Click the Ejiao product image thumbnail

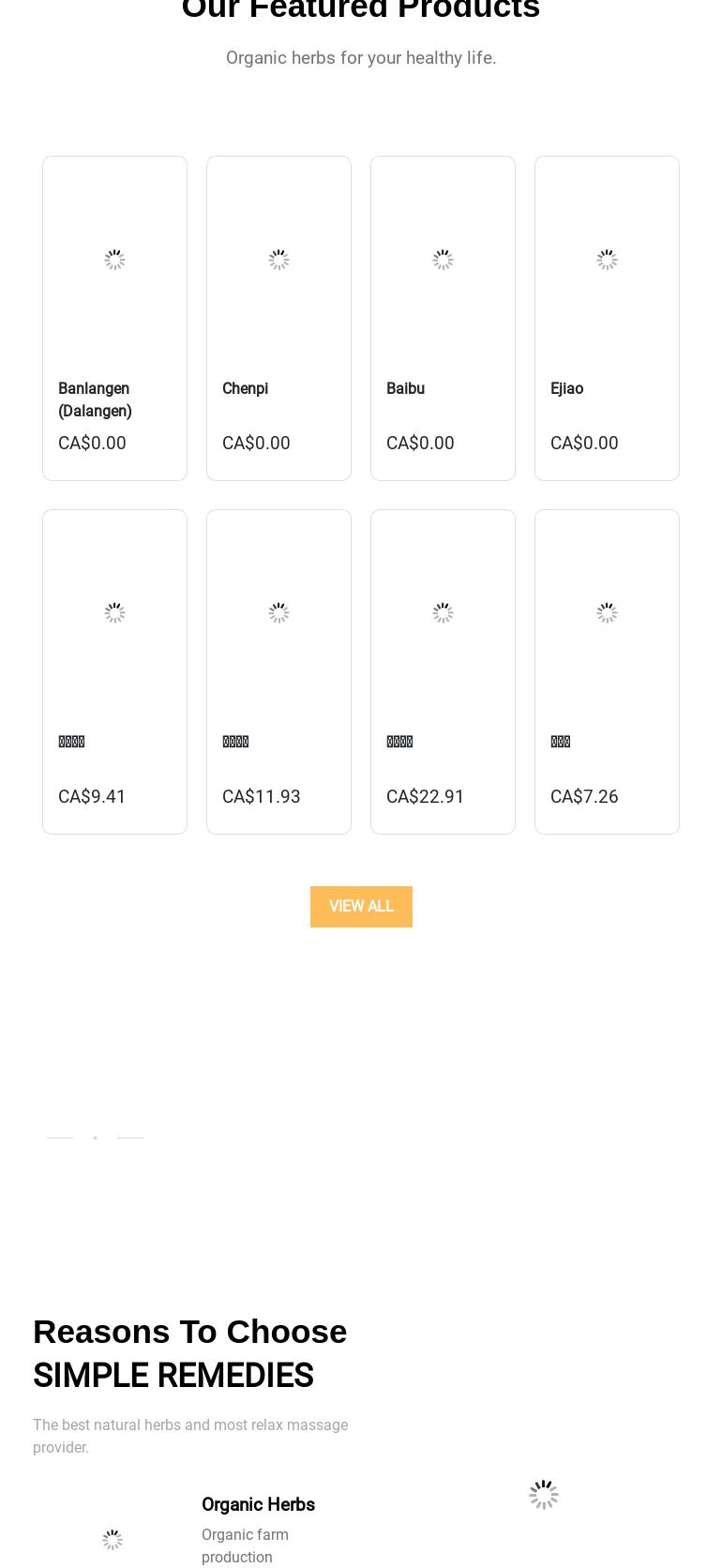point(607,260)
